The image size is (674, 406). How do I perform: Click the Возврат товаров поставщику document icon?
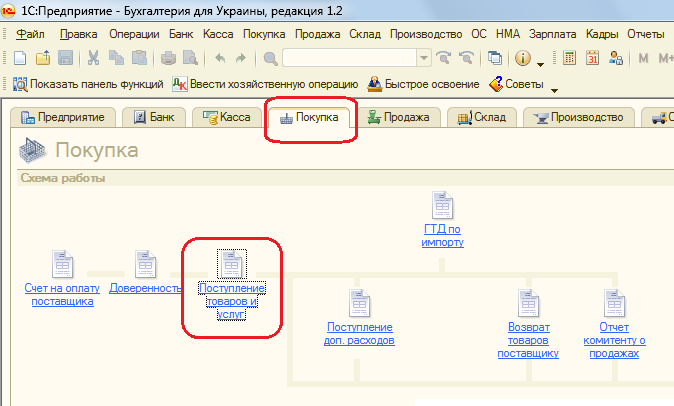pyautogui.click(x=528, y=303)
